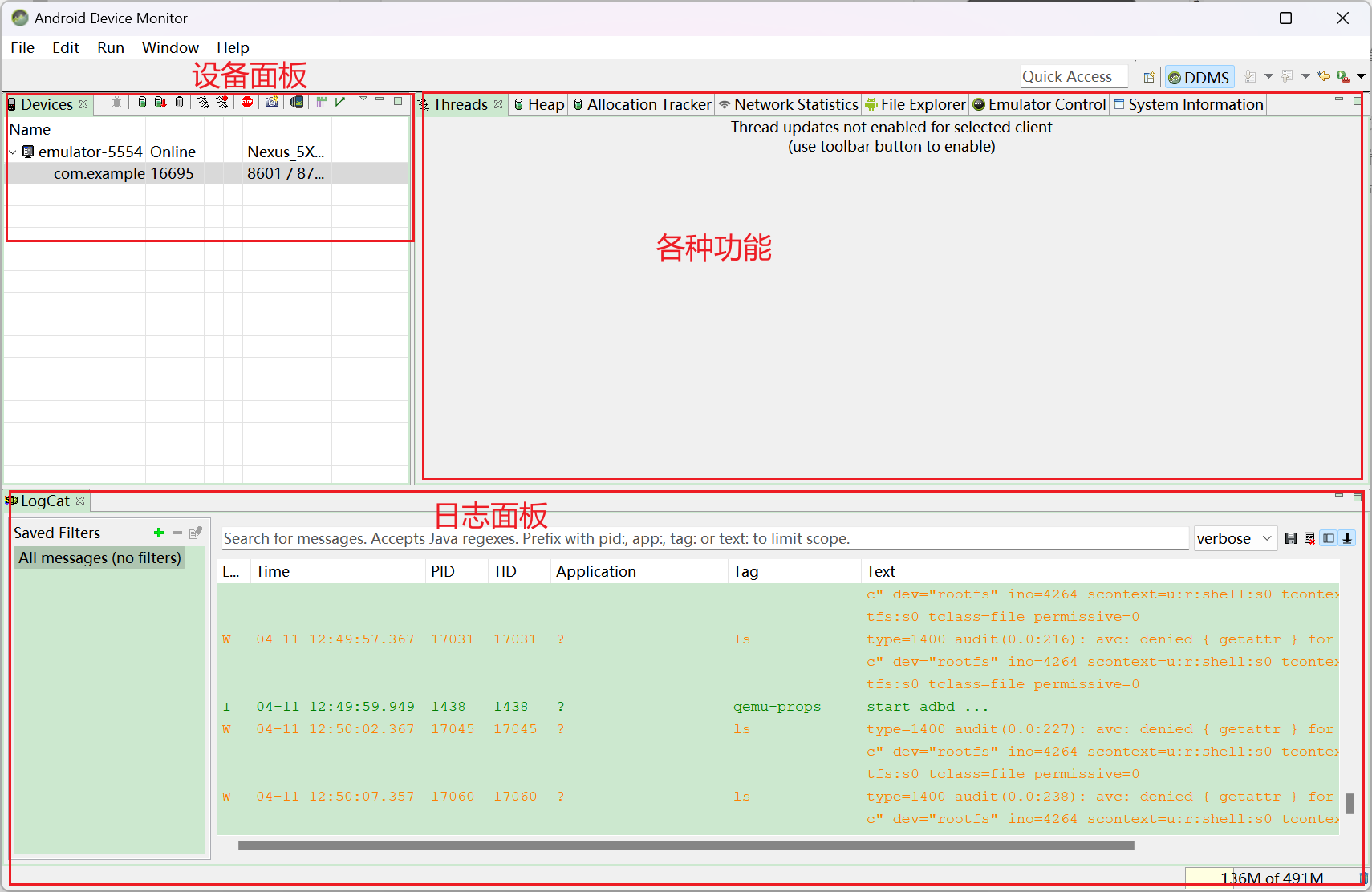
Task: Switch to the Allocation Tracker tab
Action: [x=642, y=104]
